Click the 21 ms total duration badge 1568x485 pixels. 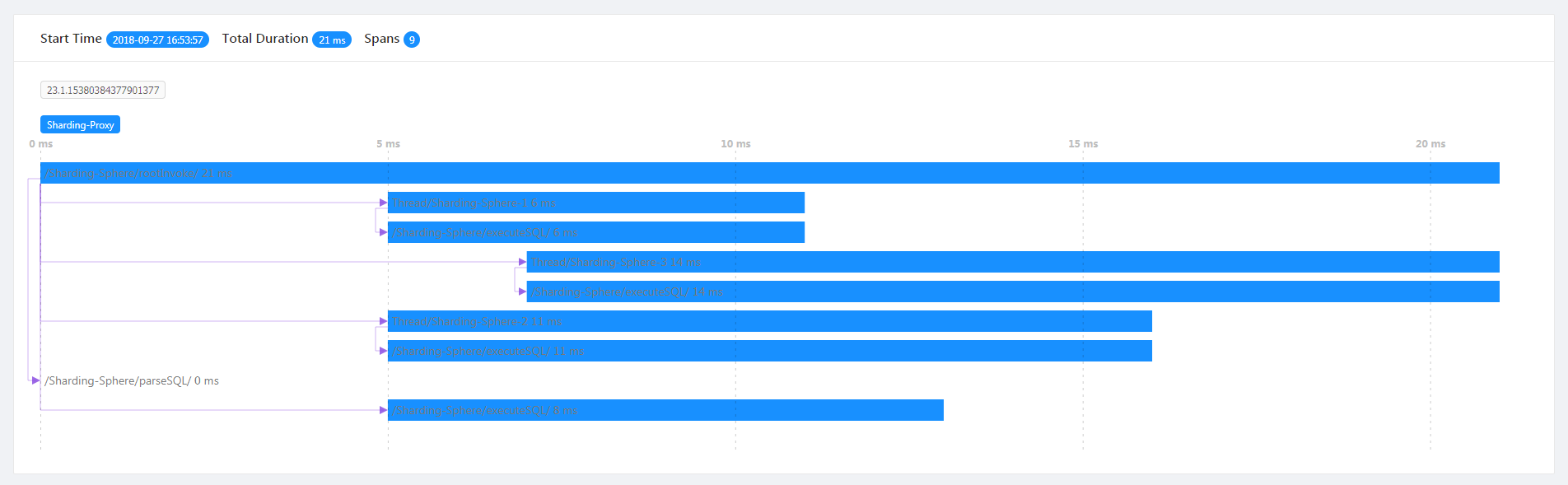(332, 40)
